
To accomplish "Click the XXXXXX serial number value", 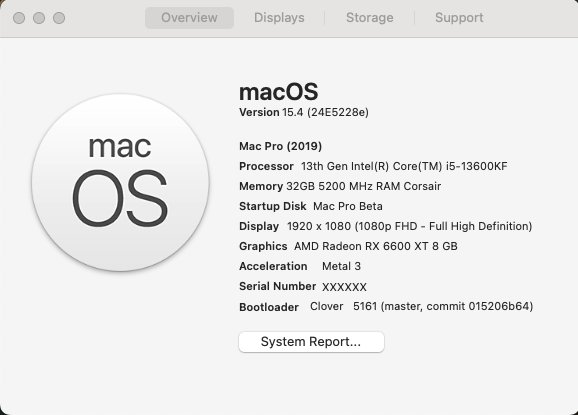I will [x=344, y=287].
